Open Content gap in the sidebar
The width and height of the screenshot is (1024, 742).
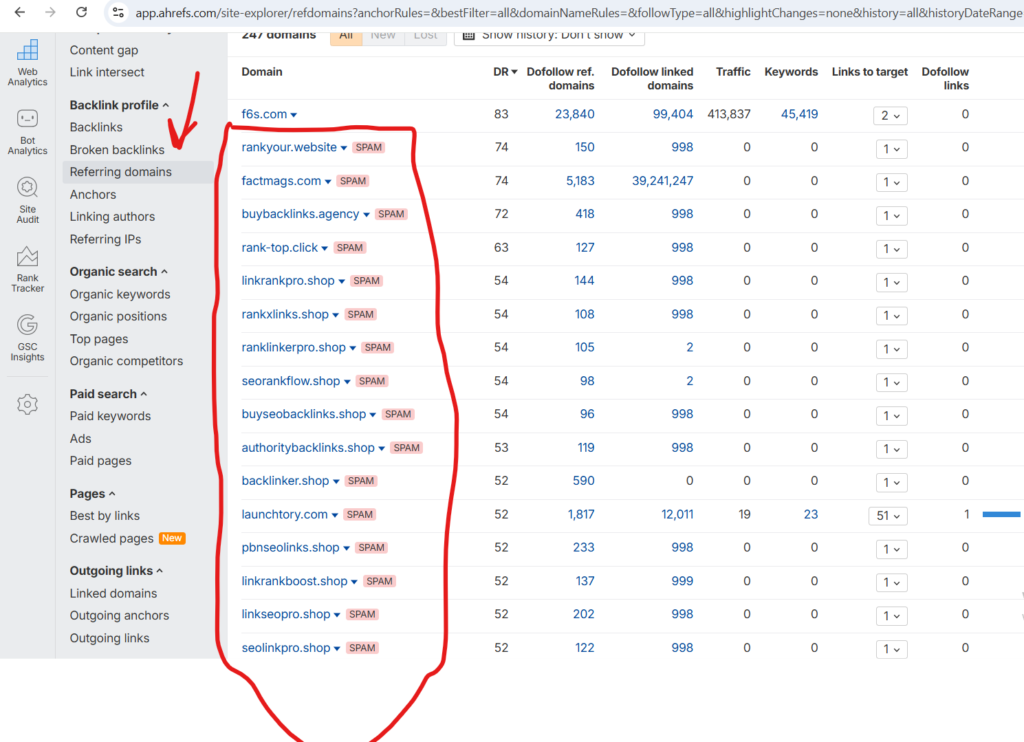click(104, 50)
